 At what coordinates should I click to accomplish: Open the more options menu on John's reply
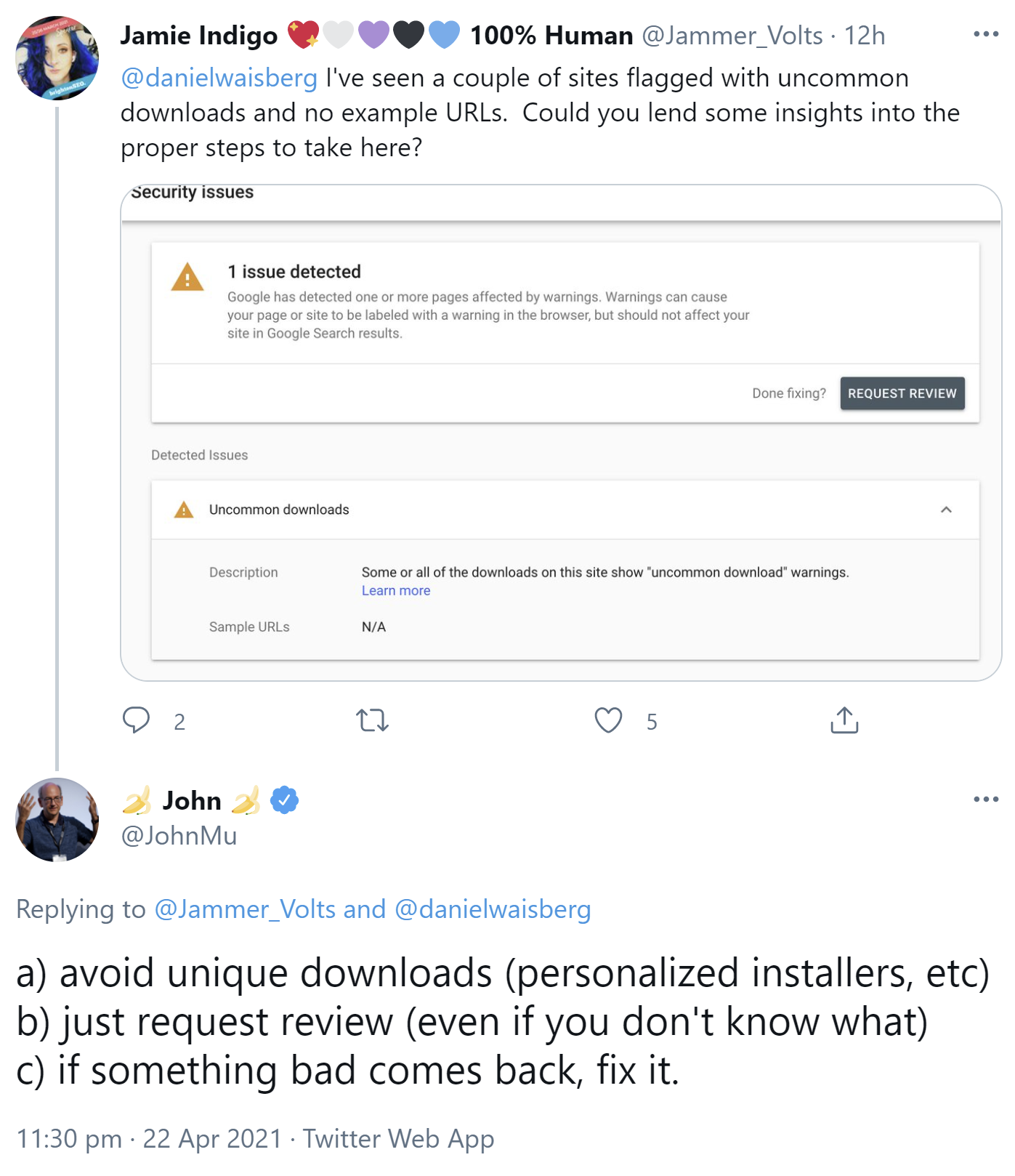(x=985, y=800)
